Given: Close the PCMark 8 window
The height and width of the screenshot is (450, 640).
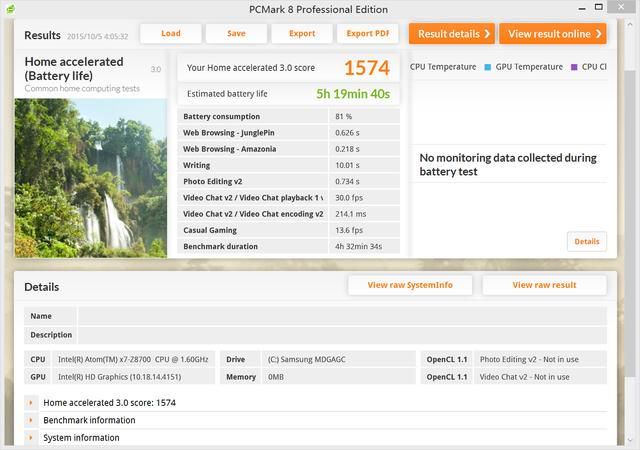Looking at the screenshot, I should point(621,7).
